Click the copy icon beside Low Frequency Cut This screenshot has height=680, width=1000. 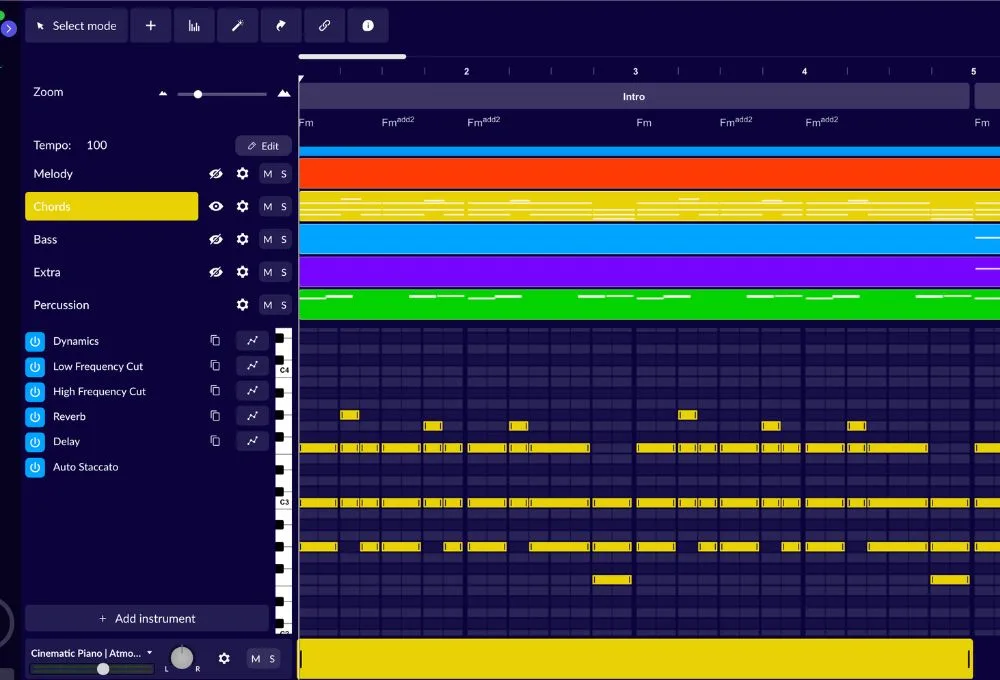[215, 366]
